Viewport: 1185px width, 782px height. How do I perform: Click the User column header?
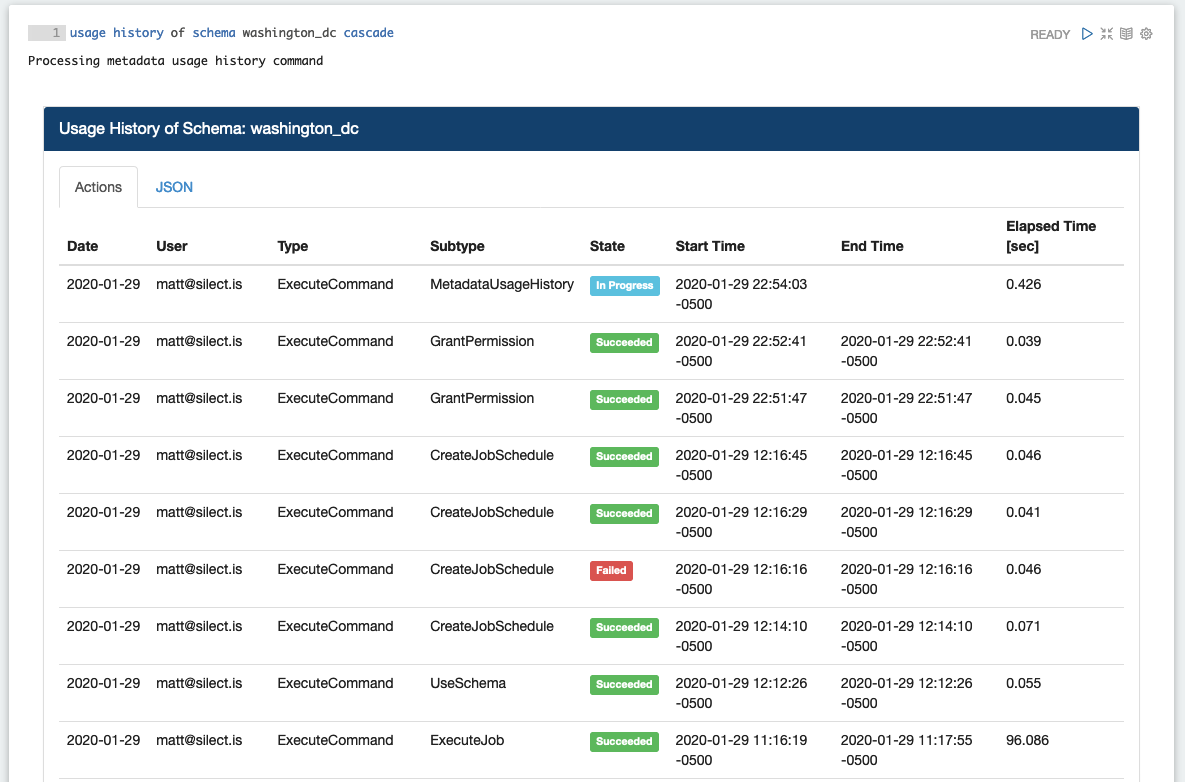(x=172, y=246)
